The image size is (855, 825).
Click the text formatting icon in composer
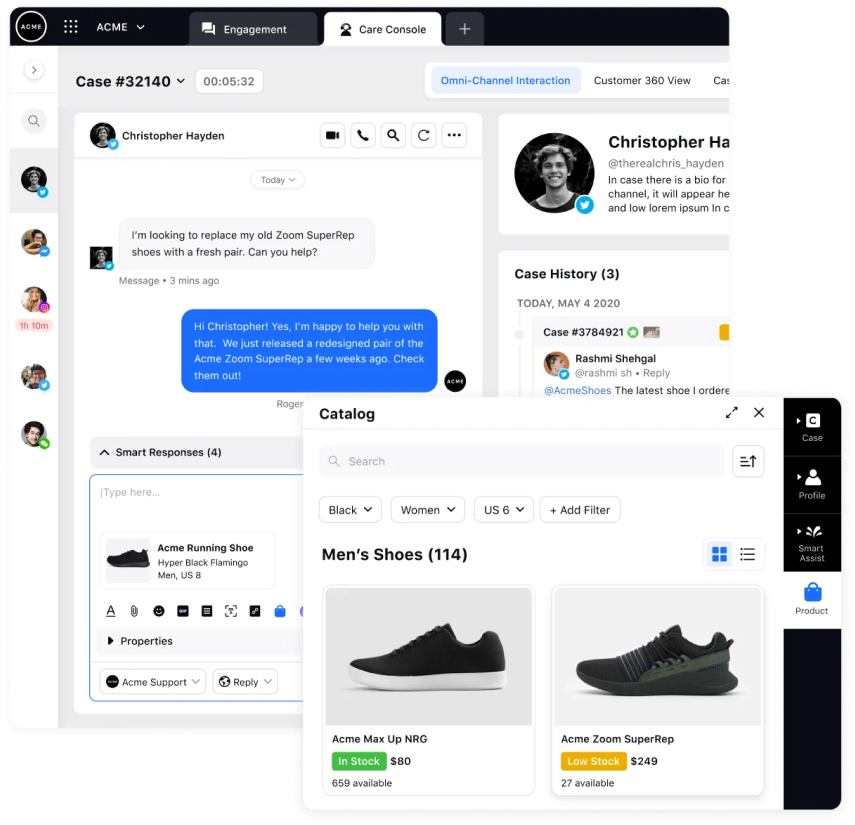tap(111, 611)
